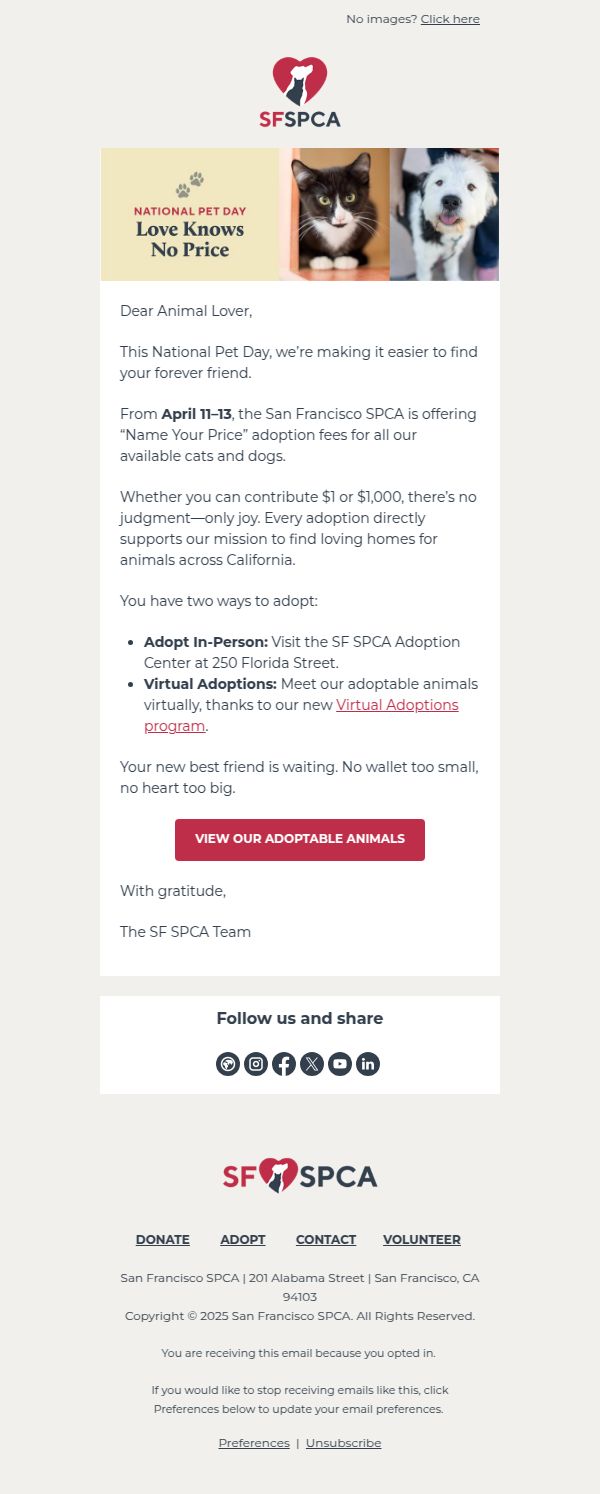Go to the Adopt footer link

tap(243, 1239)
